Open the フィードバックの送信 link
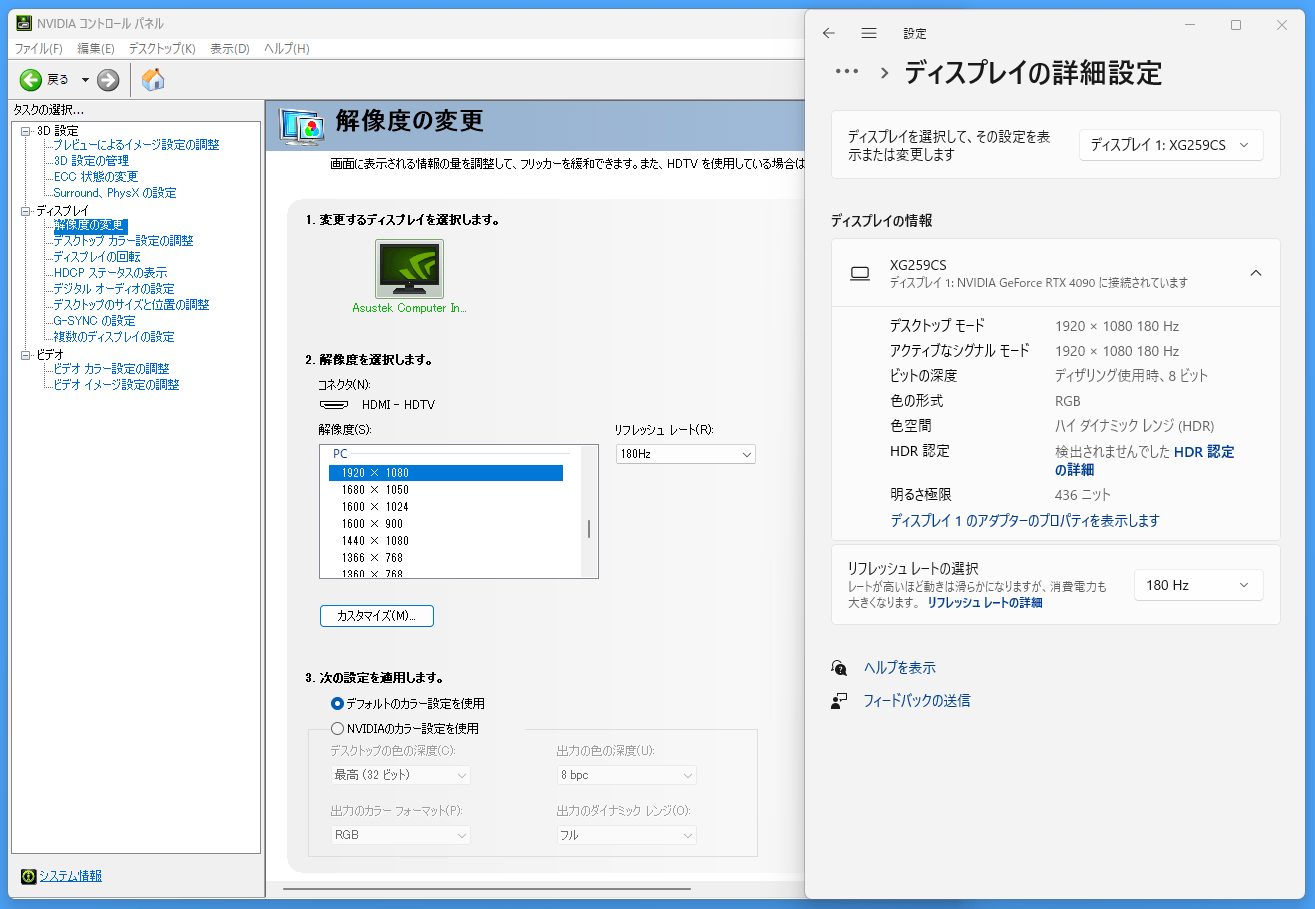This screenshot has width=1315, height=909. (917, 701)
